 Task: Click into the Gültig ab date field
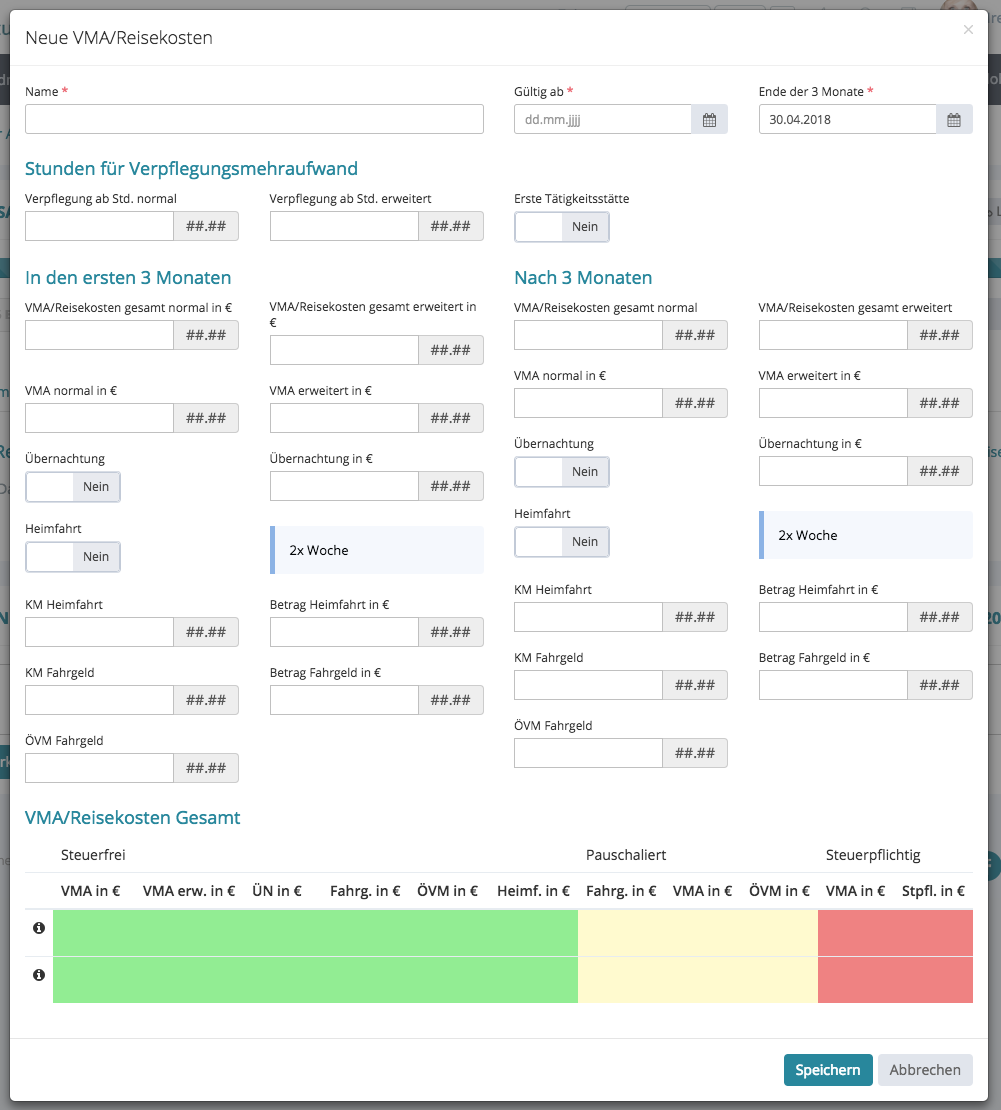(x=602, y=120)
